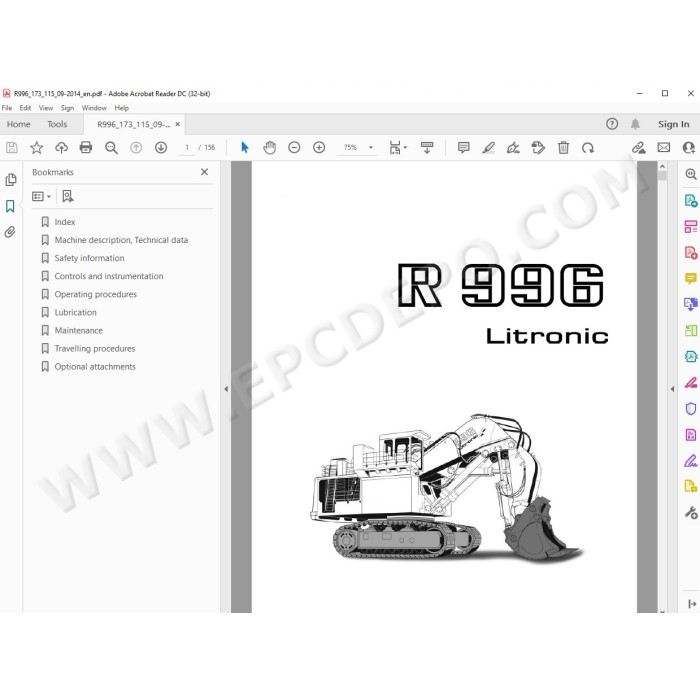The width and height of the screenshot is (700, 700).
Task: Close the Bookmarks panel
Action: coord(204,172)
